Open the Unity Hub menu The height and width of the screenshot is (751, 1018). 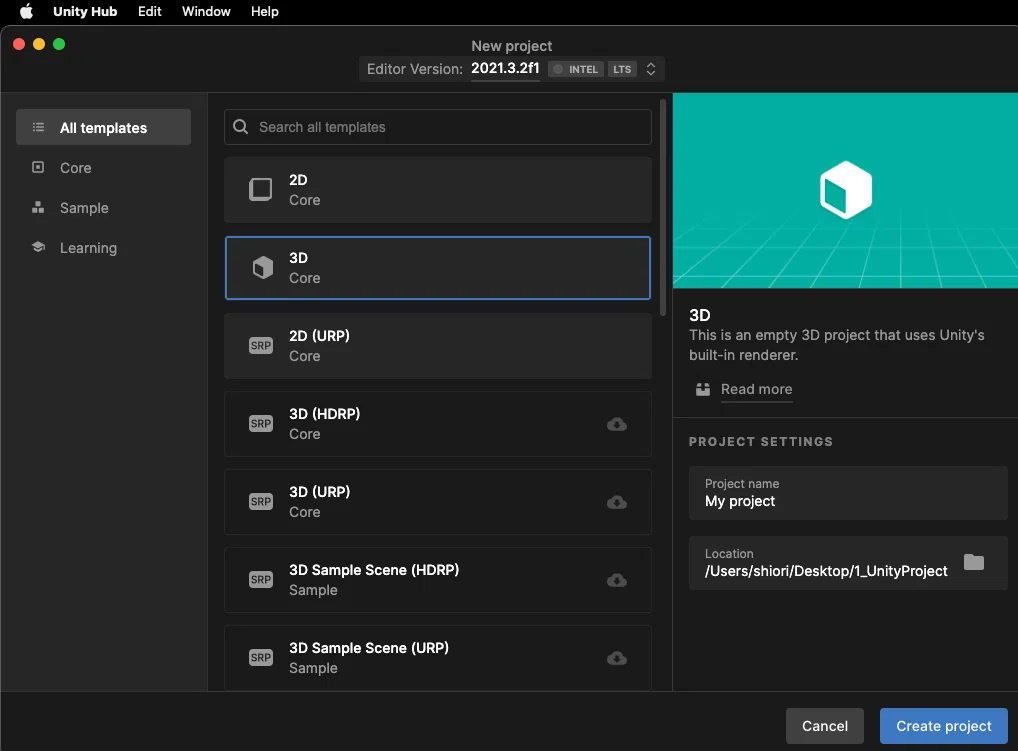[x=85, y=12]
